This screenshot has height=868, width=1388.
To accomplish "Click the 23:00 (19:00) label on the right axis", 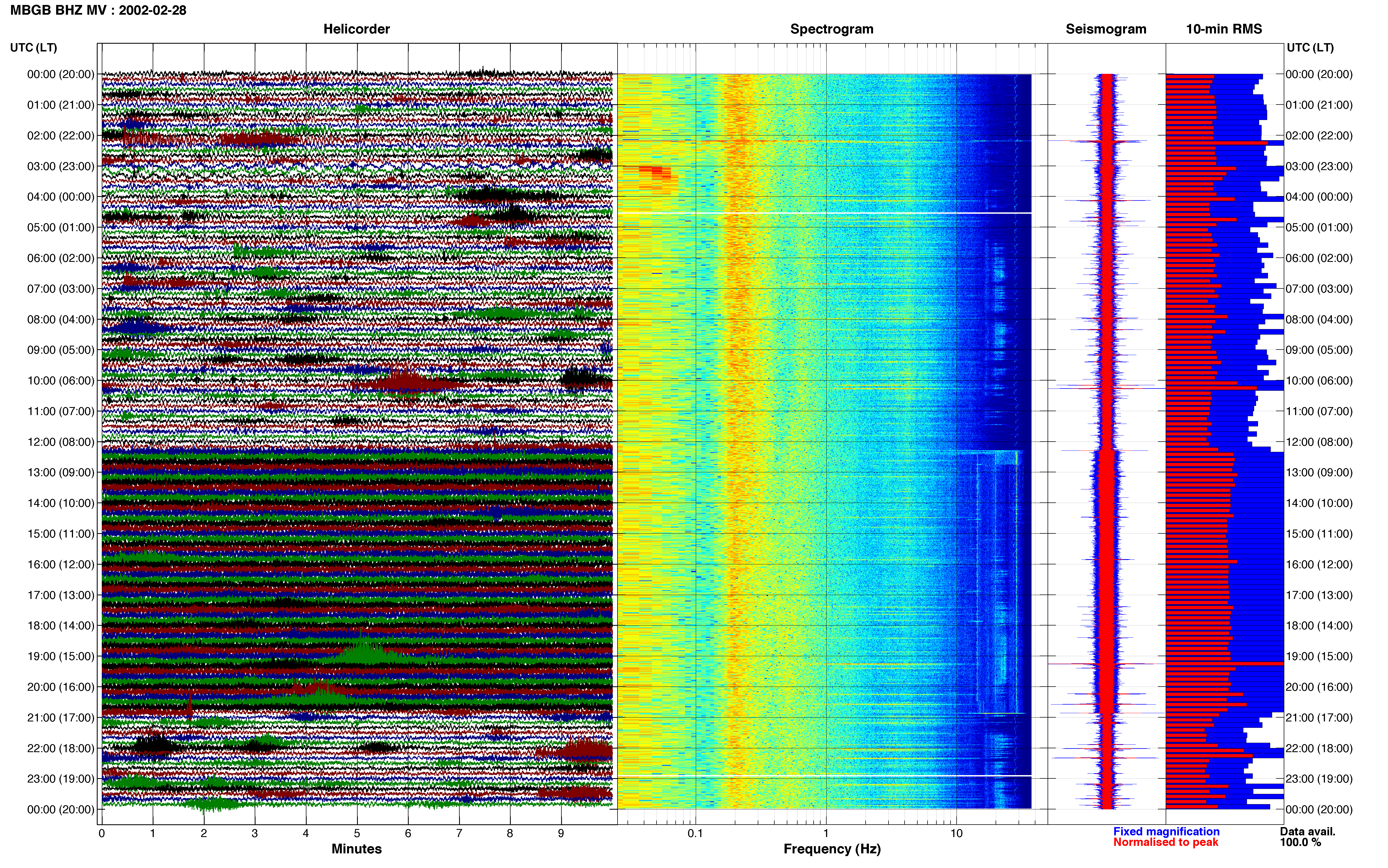I will 1319,778.
